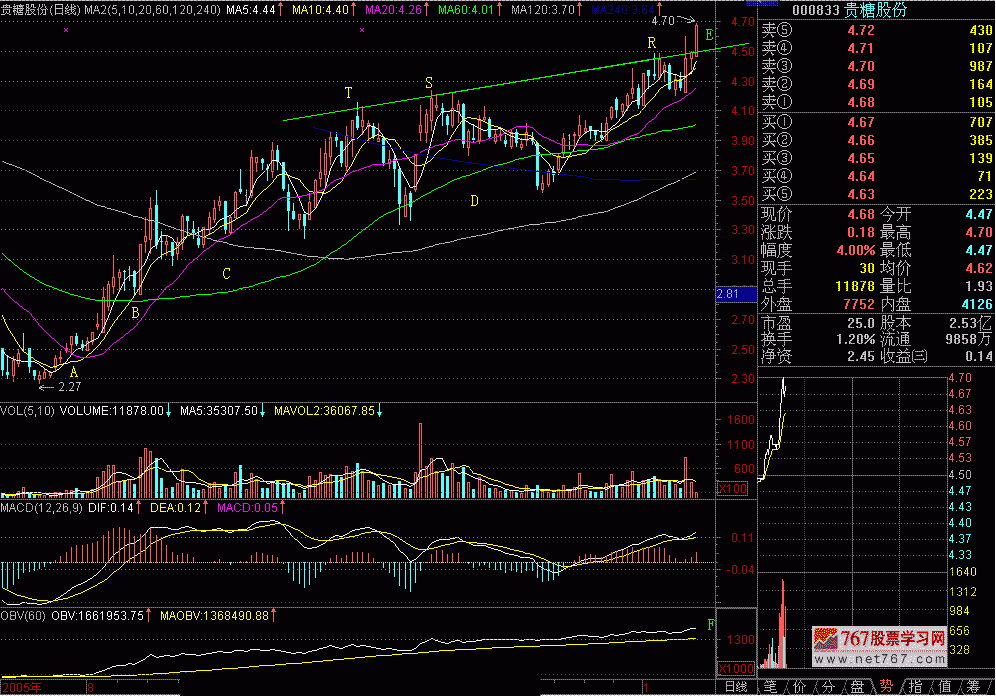Click the highlighted 势 tab
This screenshot has width=996, height=696.
[x=887, y=687]
